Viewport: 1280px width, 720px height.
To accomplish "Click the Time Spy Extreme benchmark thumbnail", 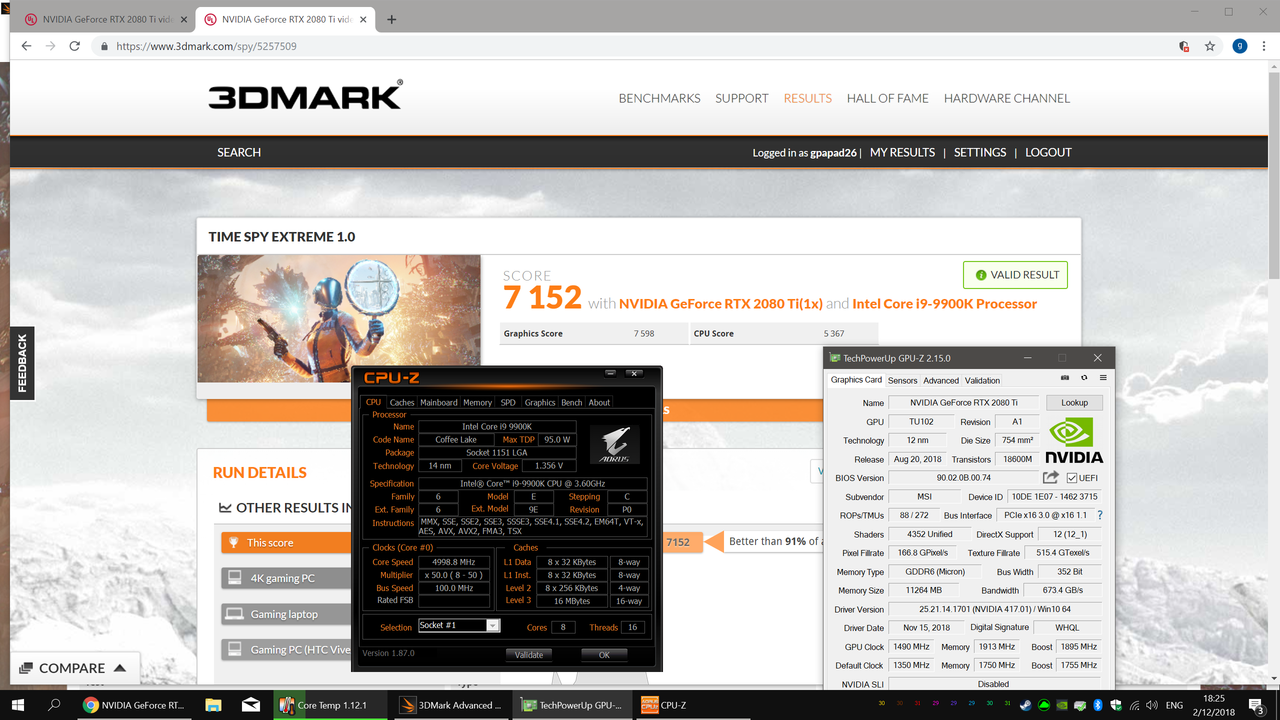I will pyautogui.click(x=339, y=318).
